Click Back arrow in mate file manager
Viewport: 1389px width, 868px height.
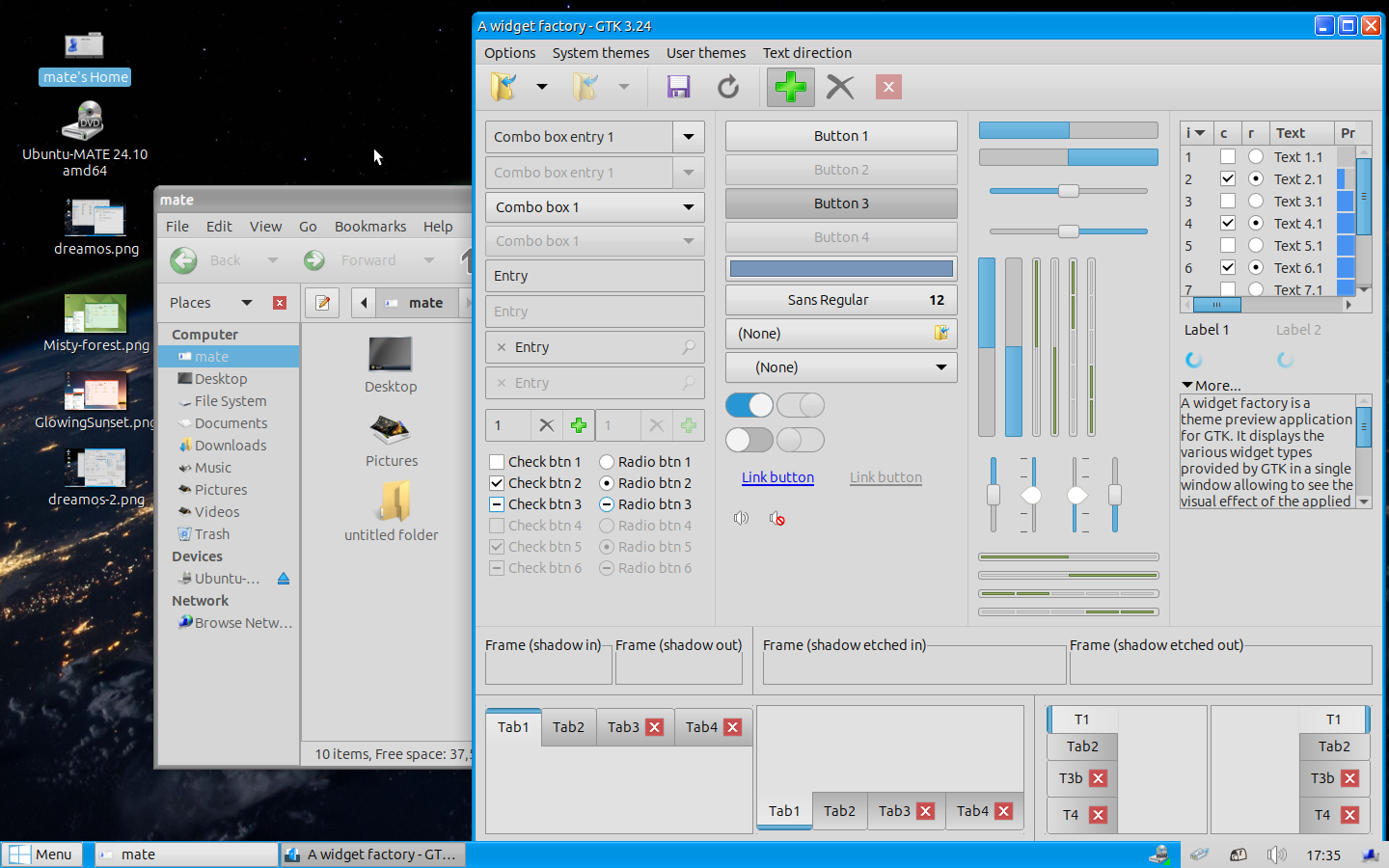(183, 260)
